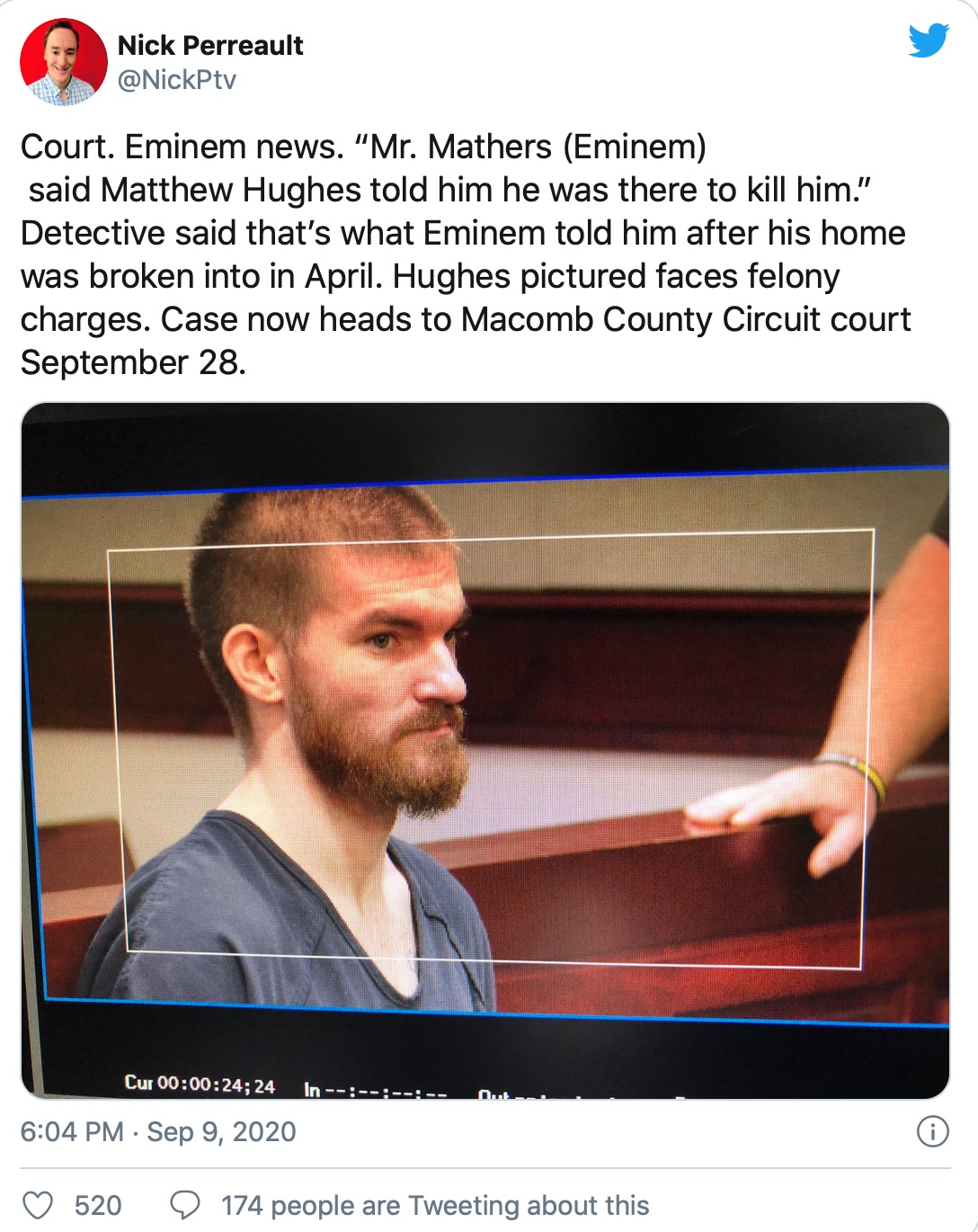This screenshot has width=978, height=1232.
Task: Open the 6:04 PM · Sep 9, 2020 timestamp
Action: point(158,1131)
